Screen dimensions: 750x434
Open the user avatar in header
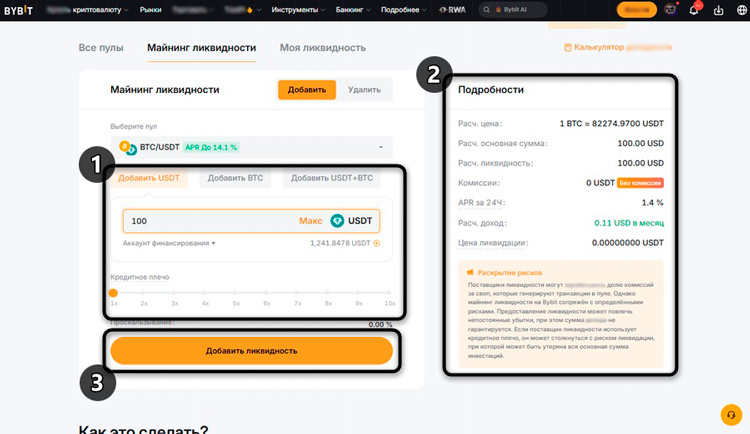tap(671, 10)
